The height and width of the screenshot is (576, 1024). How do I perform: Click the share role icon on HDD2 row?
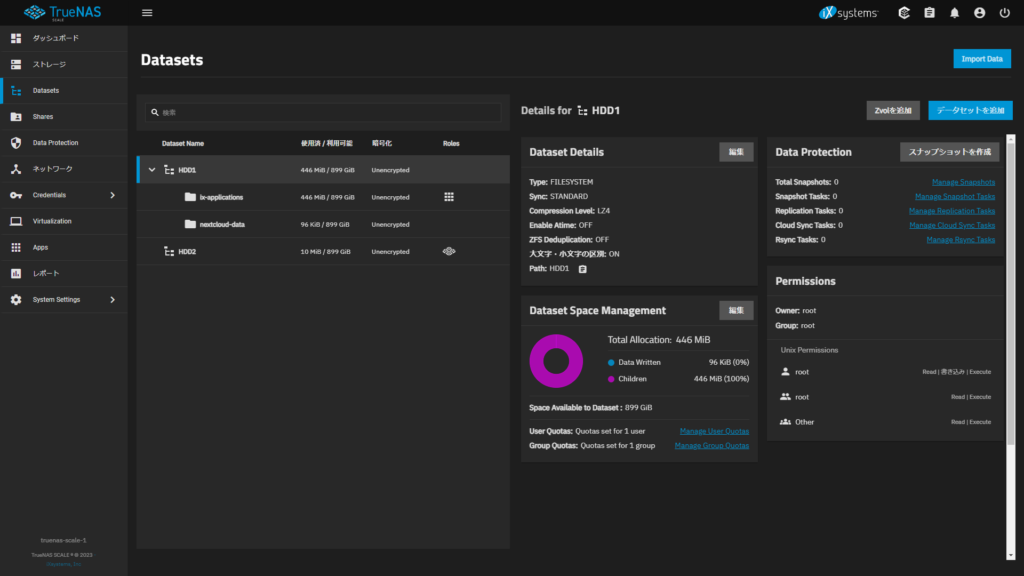tap(449, 251)
